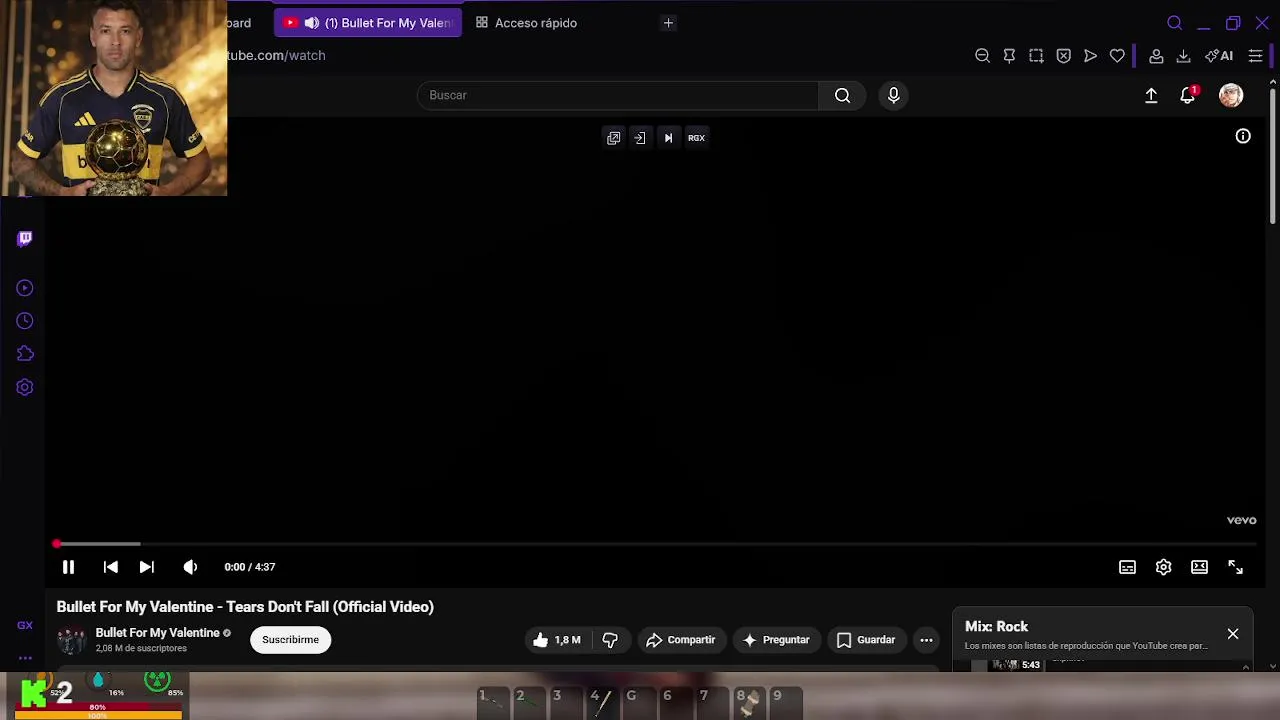
Task: Open sidebar Settings gear icon
Action: click(x=25, y=387)
